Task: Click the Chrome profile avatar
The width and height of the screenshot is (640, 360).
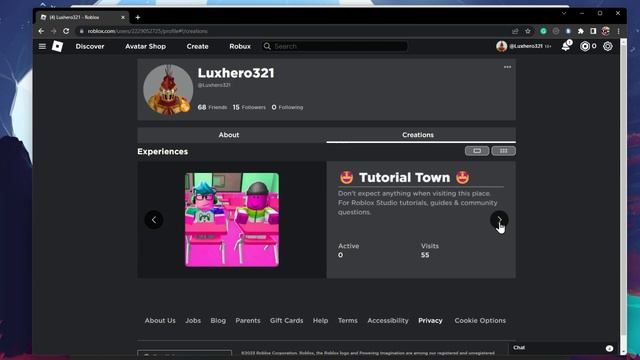Action: click(x=606, y=31)
